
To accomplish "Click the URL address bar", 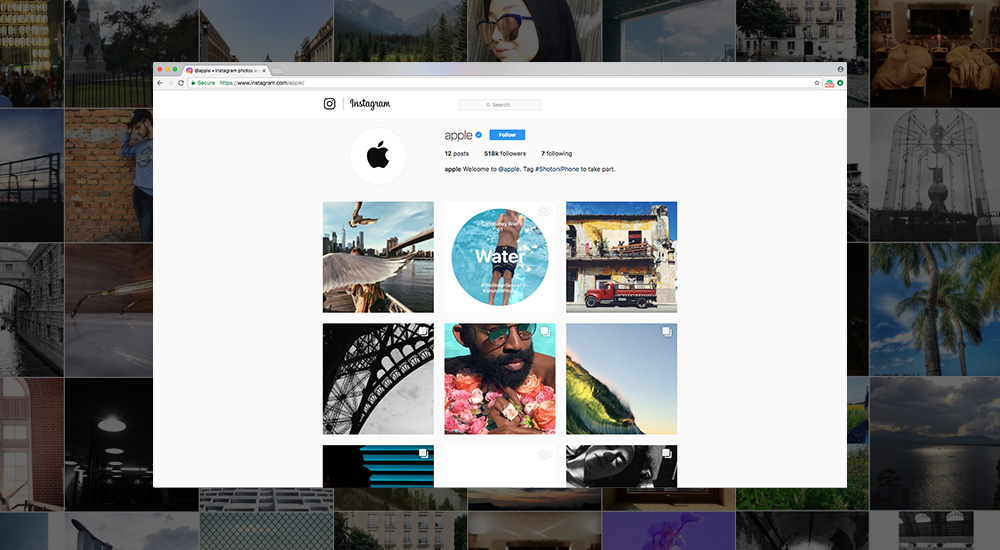I will click(x=504, y=83).
